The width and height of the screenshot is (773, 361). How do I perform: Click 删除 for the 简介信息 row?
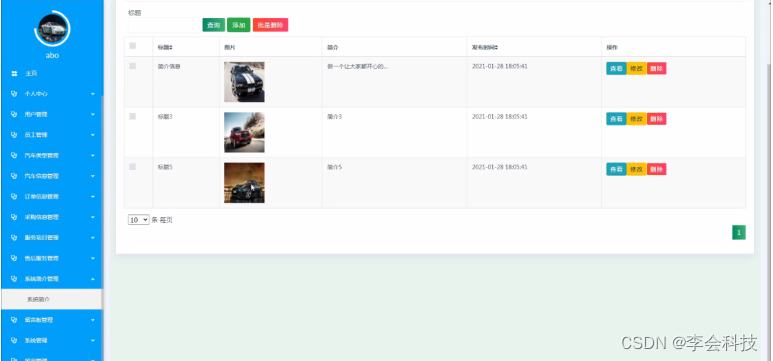(656, 69)
